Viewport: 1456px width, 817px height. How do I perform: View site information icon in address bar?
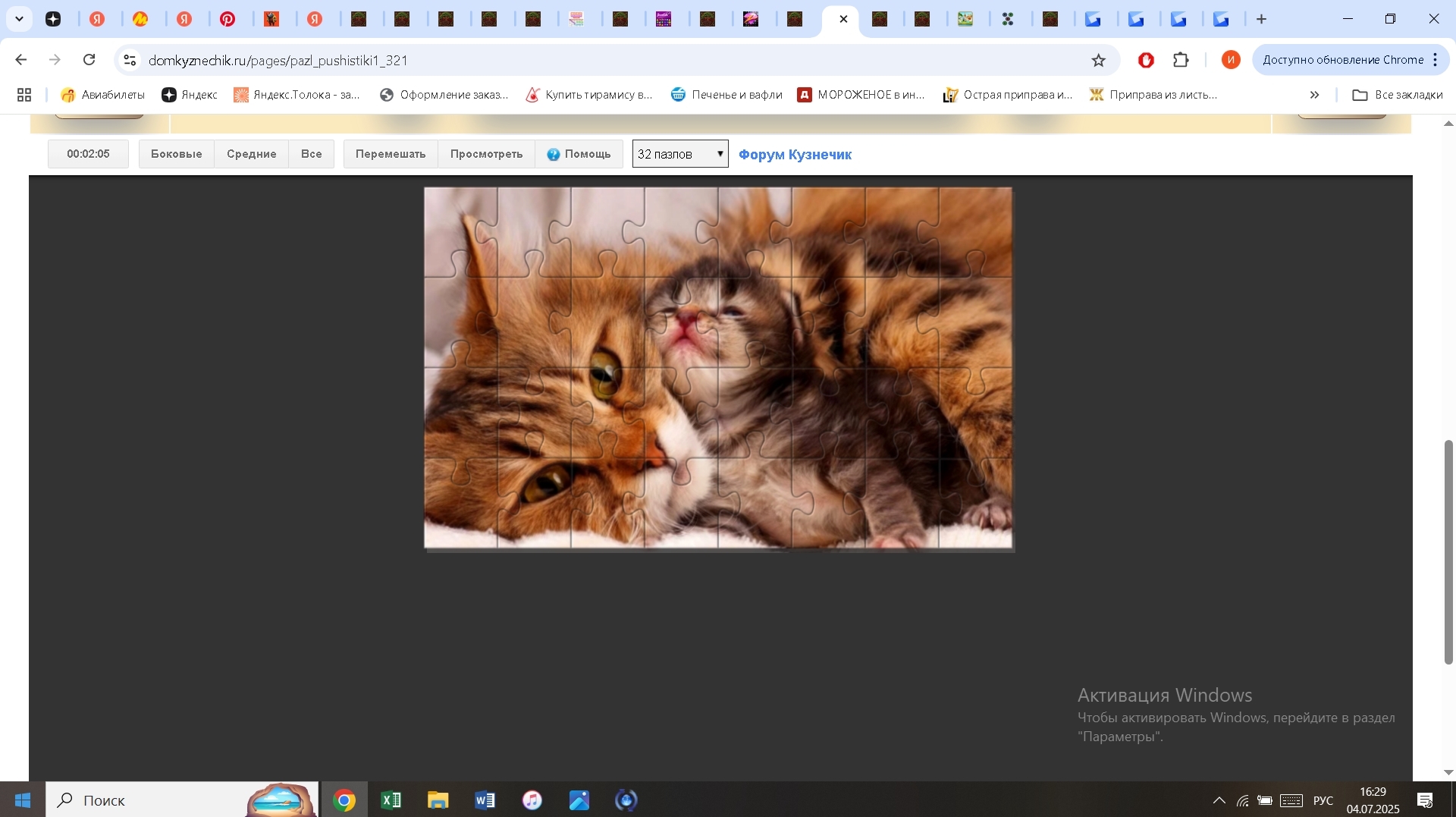[130, 60]
